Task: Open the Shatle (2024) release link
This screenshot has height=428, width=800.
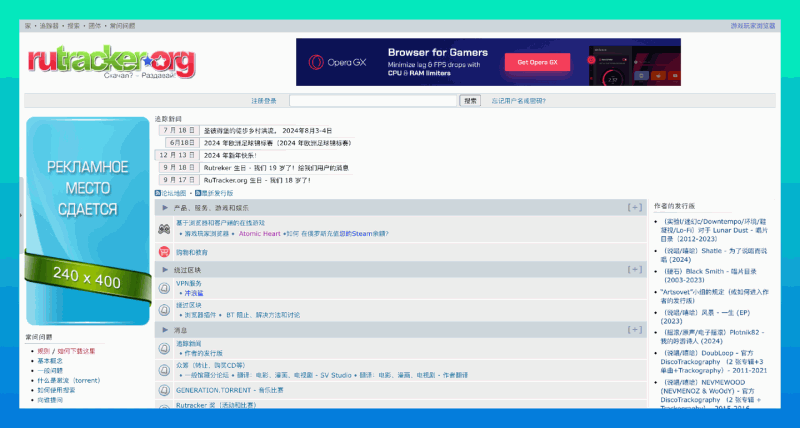Action: point(713,255)
